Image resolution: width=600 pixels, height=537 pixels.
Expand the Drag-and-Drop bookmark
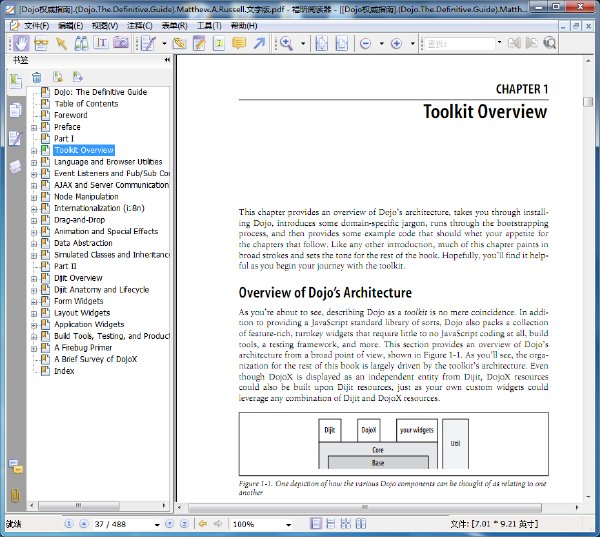(34, 220)
